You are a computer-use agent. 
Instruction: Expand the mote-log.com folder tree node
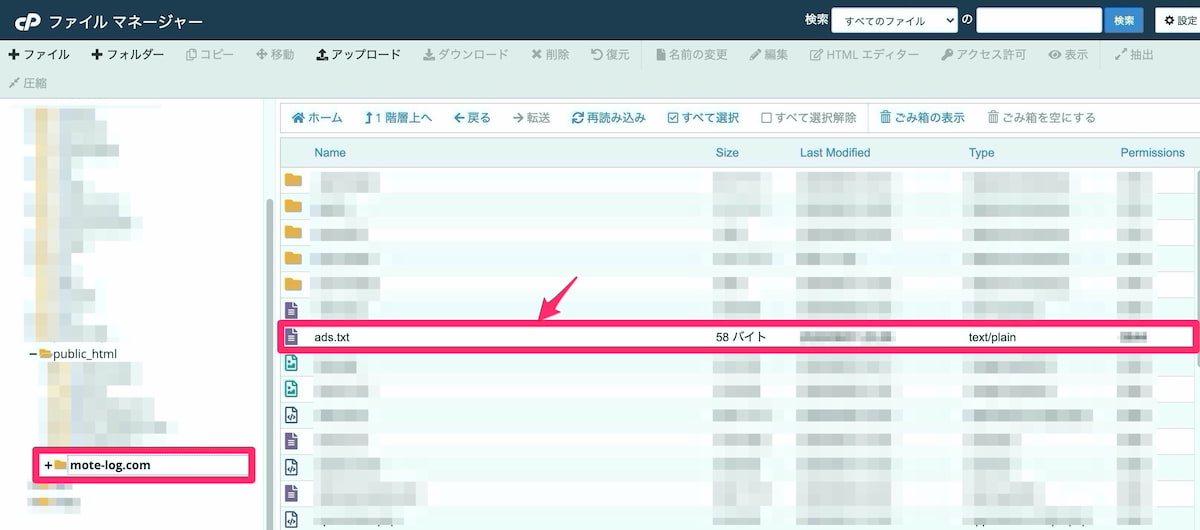(x=47, y=465)
